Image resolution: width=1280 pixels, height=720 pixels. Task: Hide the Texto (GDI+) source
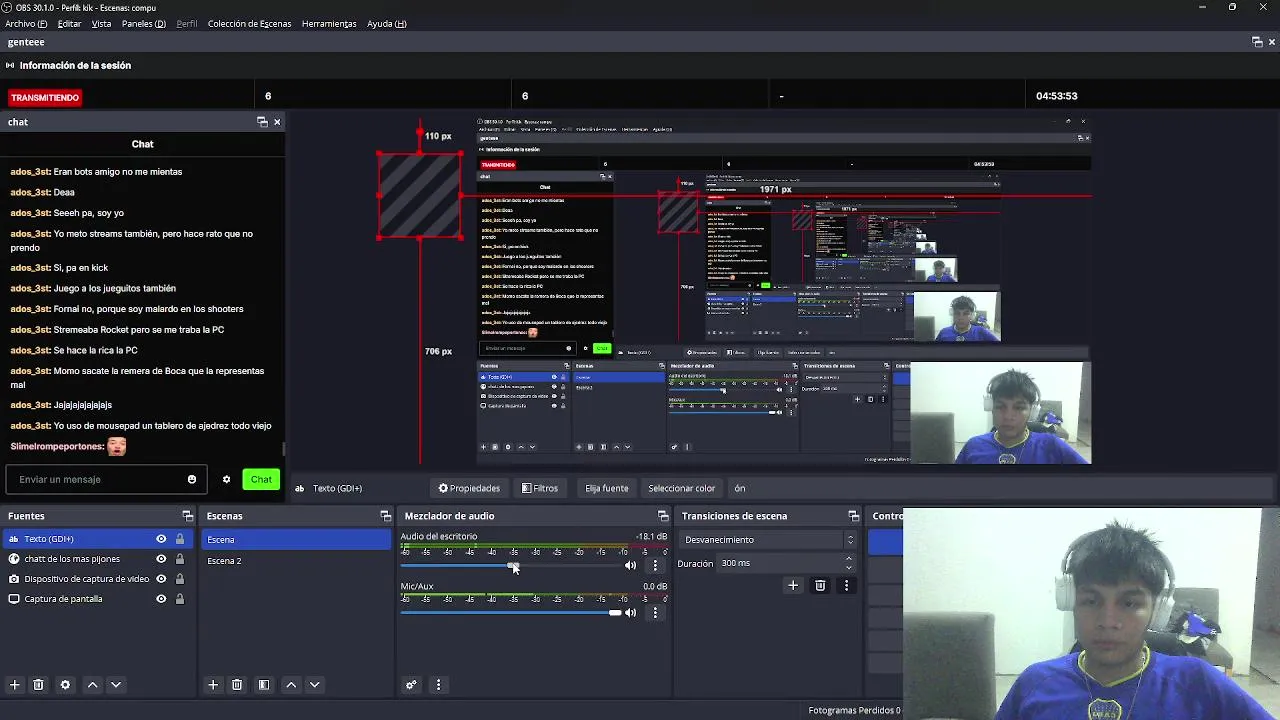pyautogui.click(x=161, y=539)
